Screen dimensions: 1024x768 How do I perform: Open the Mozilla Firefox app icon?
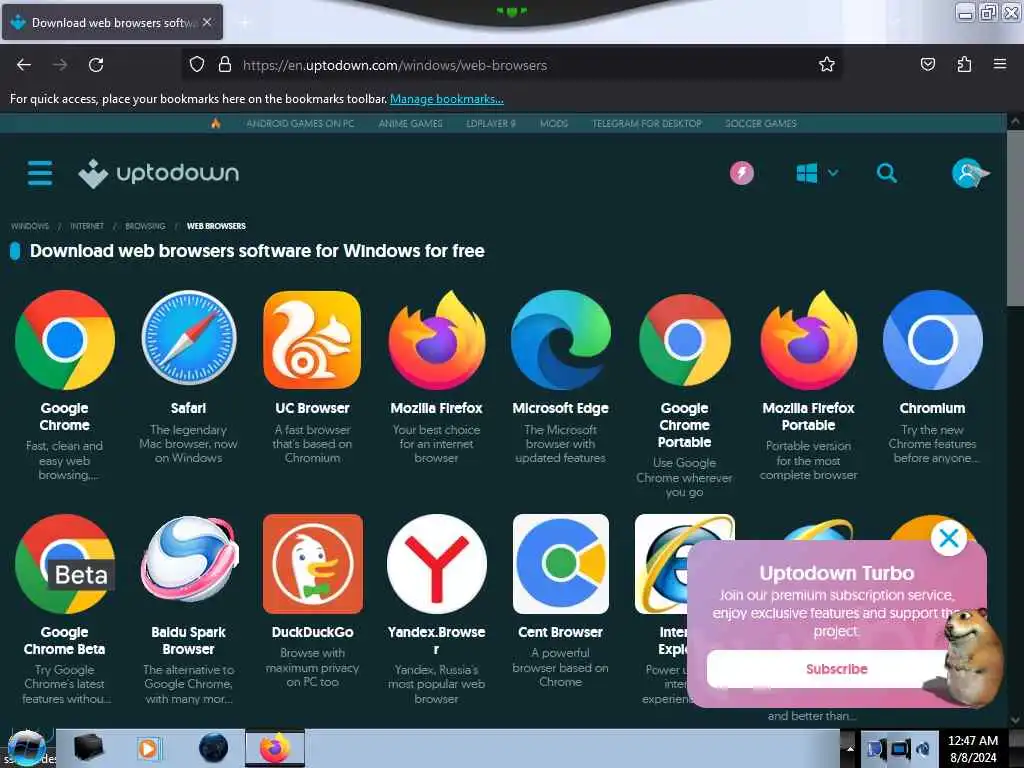436,340
